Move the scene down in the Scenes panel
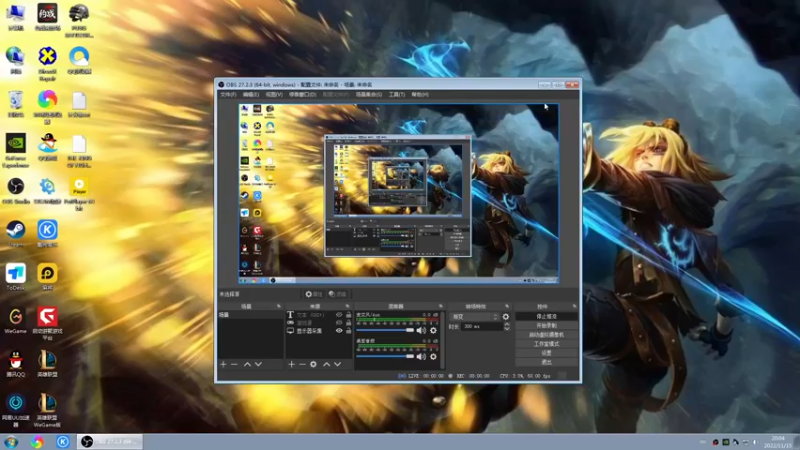 click(x=258, y=364)
